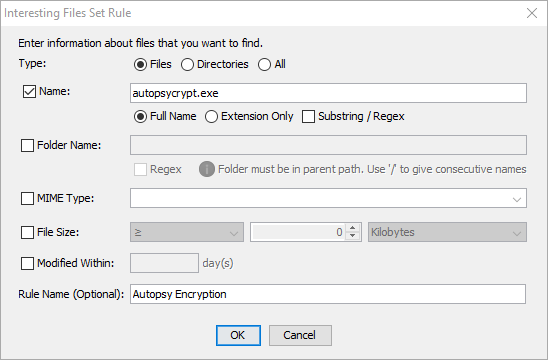Tick the MIME Type checkbox
Image resolution: width=548 pixels, height=360 pixels.
(x=27, y=199)
